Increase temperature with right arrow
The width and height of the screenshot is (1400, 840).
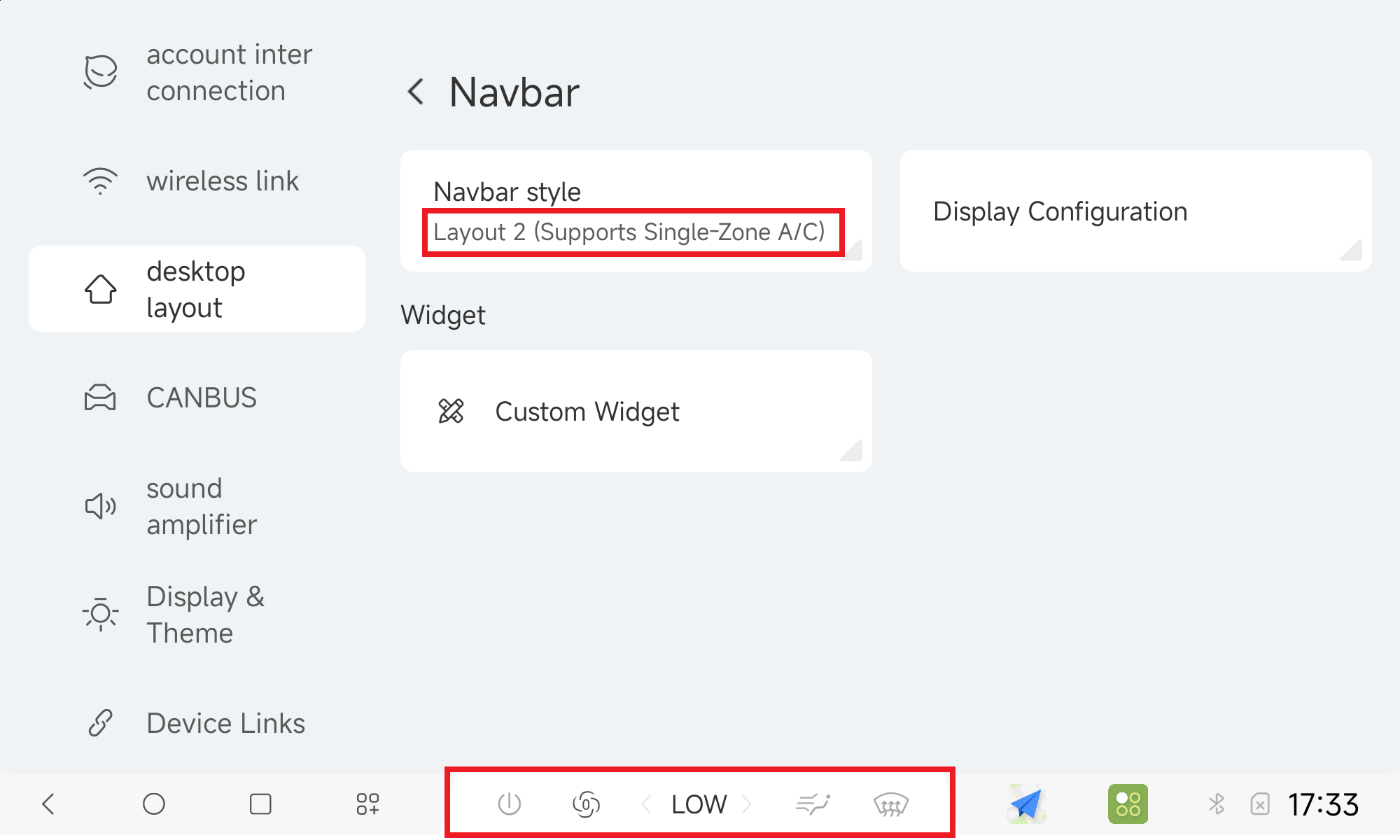point(746,804)
